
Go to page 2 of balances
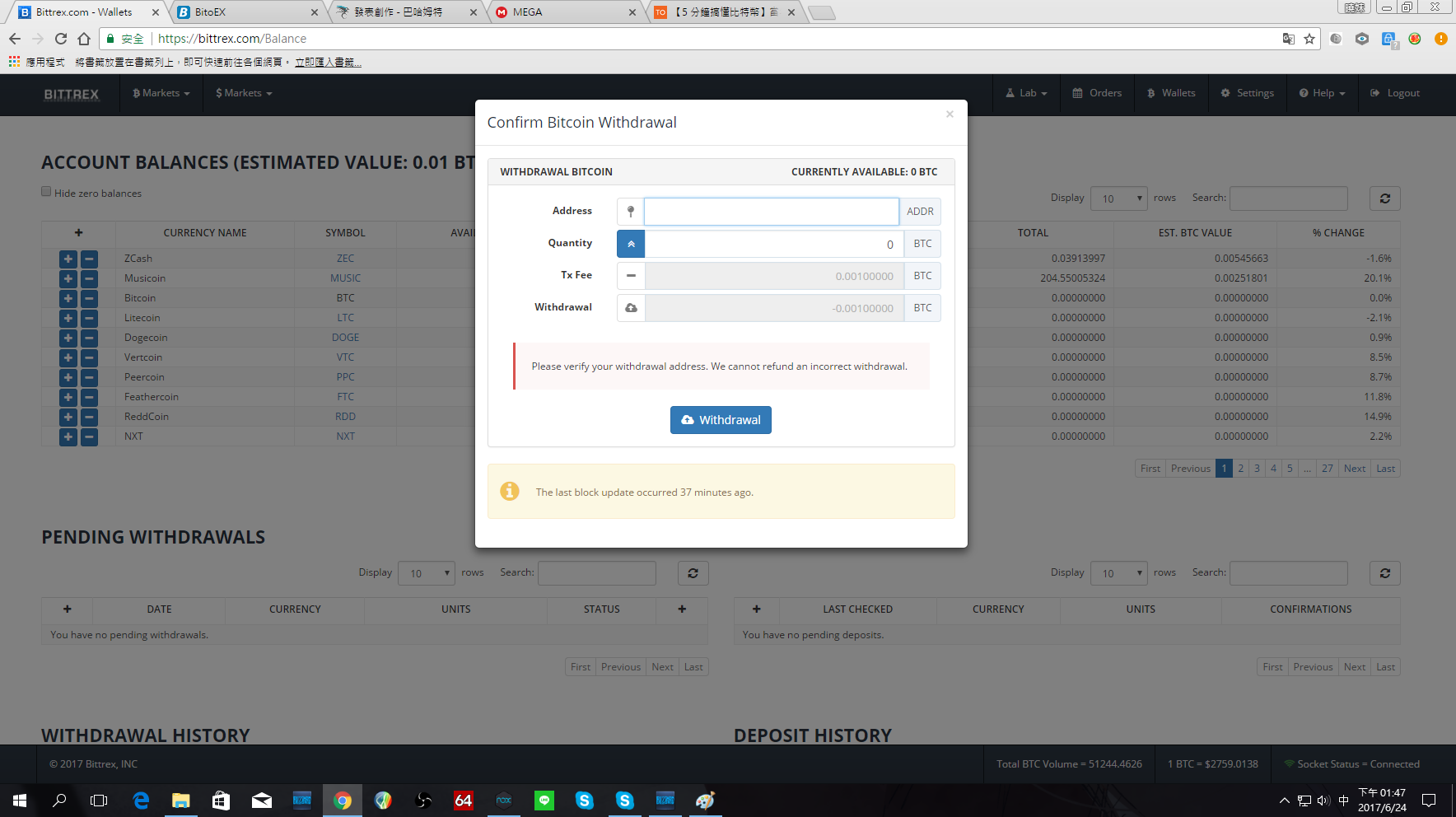coord(1240,469)
